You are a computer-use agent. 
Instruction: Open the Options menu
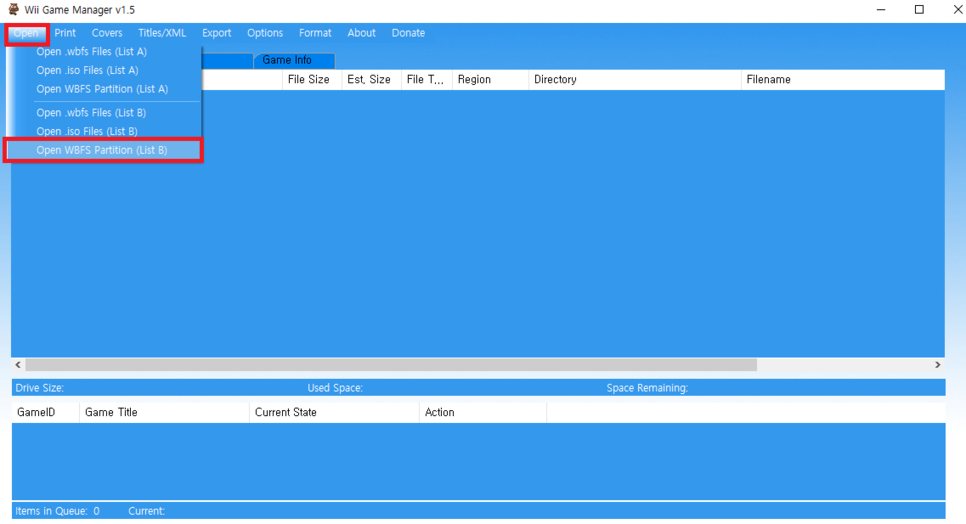(265, 33)
